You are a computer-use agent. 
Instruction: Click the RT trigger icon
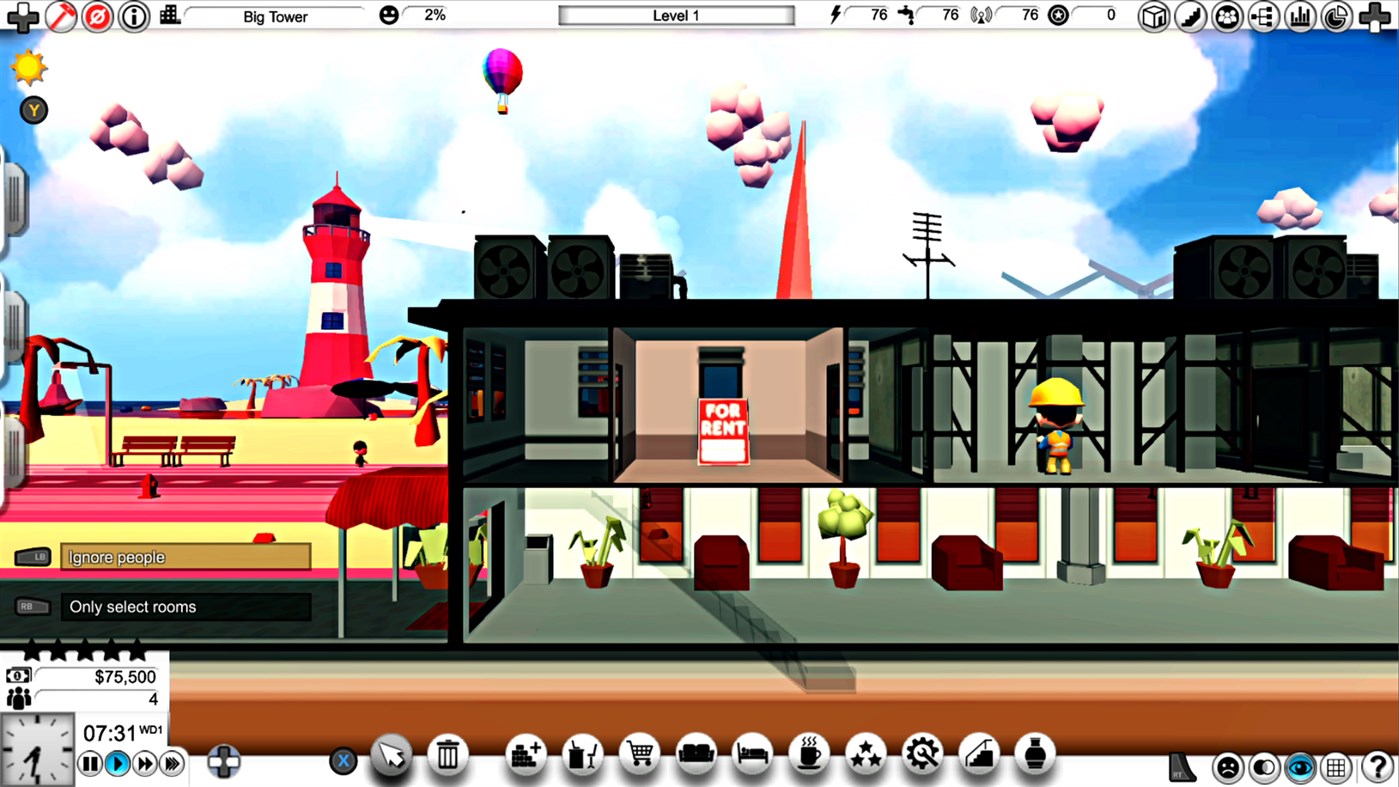(x=1184, y=767)
